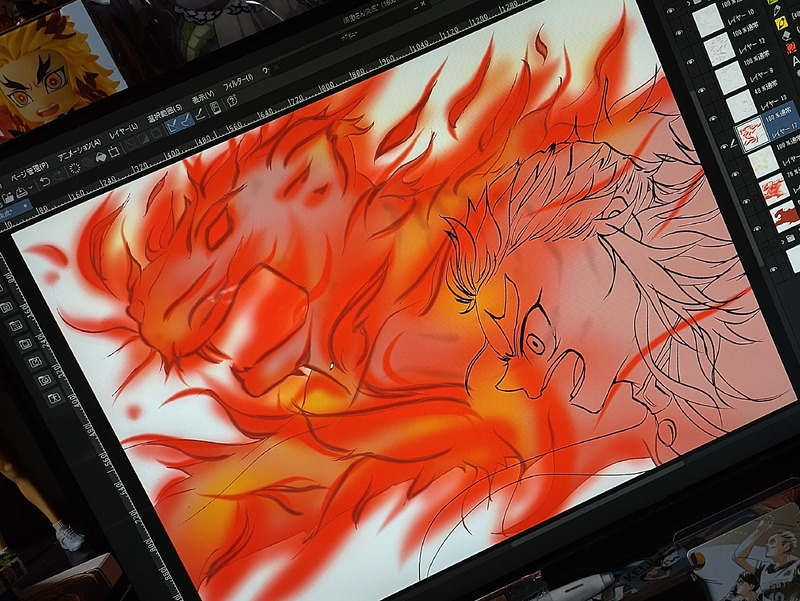Image resolution: width=800 pixels, height=601 pixels.
Task: Select the open canvas document tab
Action: [x=15, y=210]
